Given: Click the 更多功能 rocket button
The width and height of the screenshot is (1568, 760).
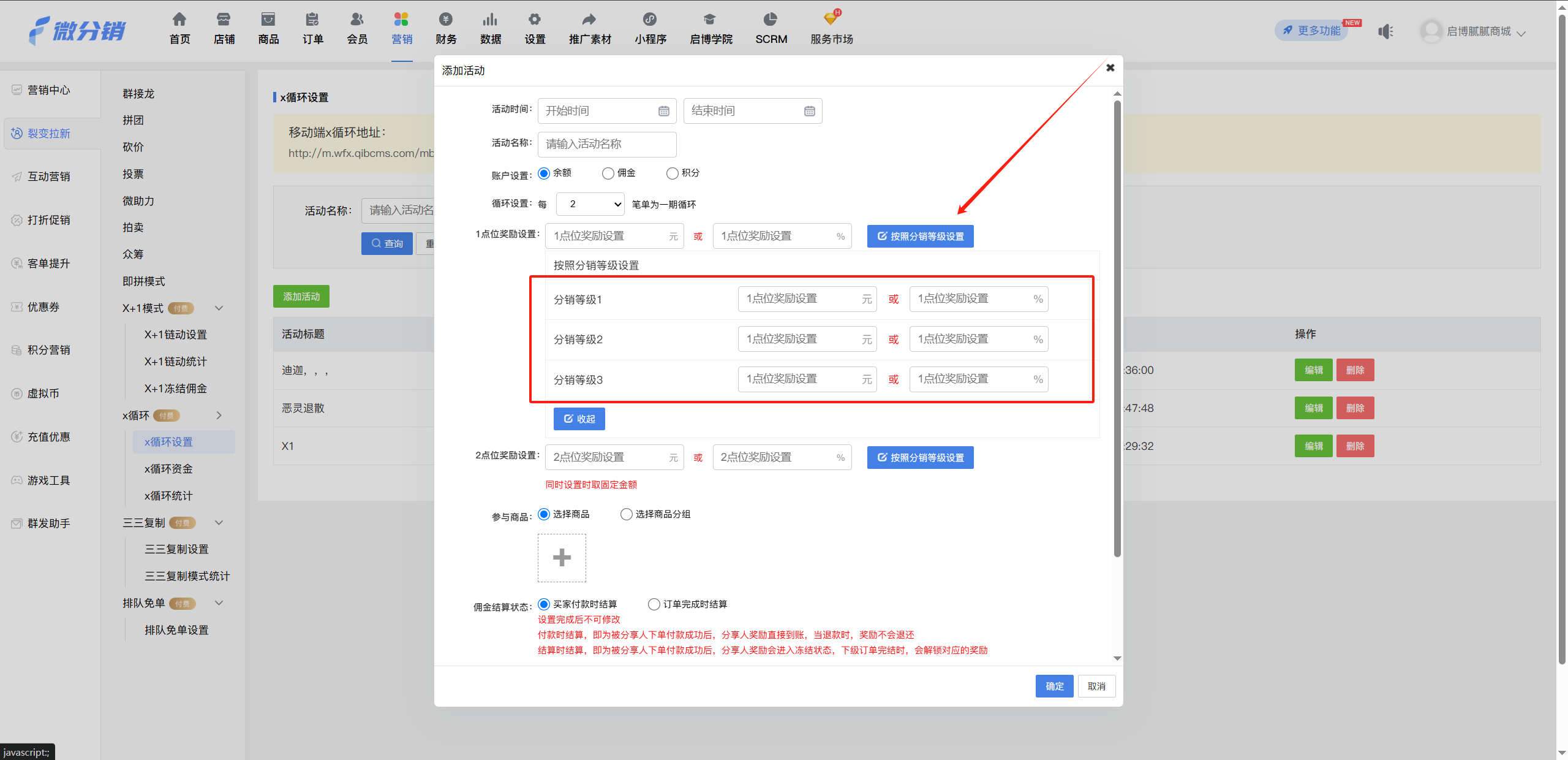Looking at the screenshot, I should coord(1312,31).
